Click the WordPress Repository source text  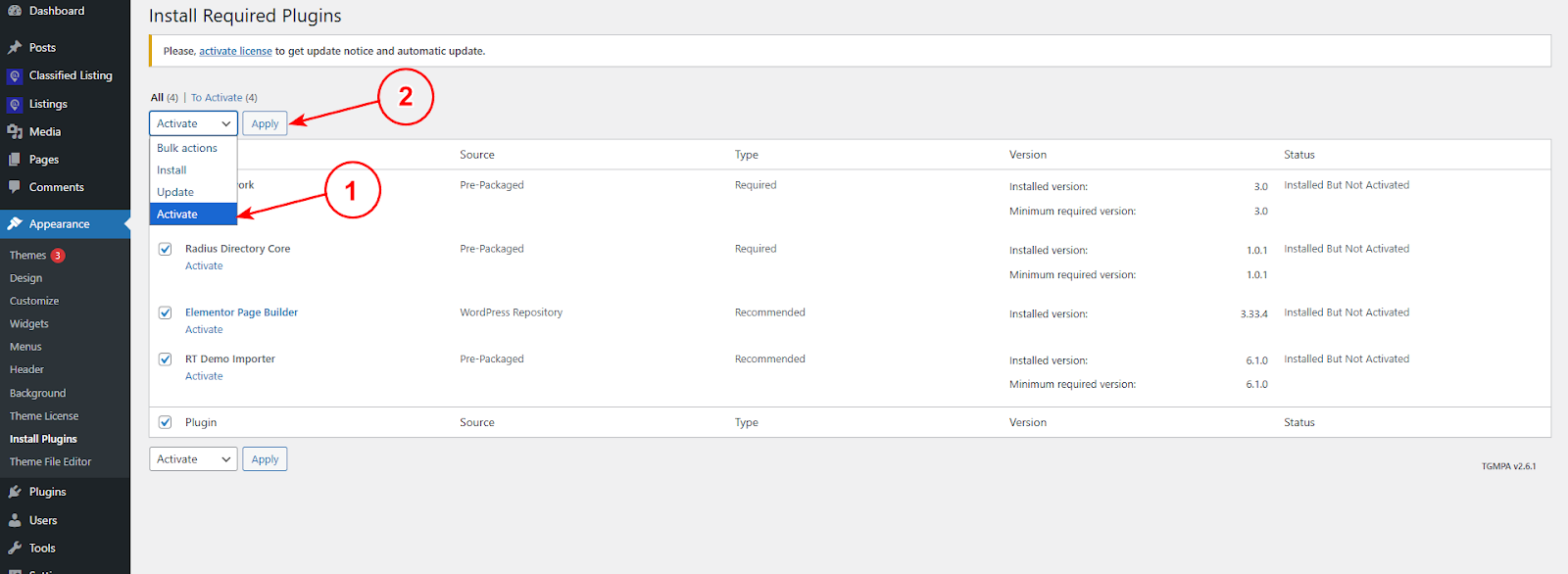(512, 312)
